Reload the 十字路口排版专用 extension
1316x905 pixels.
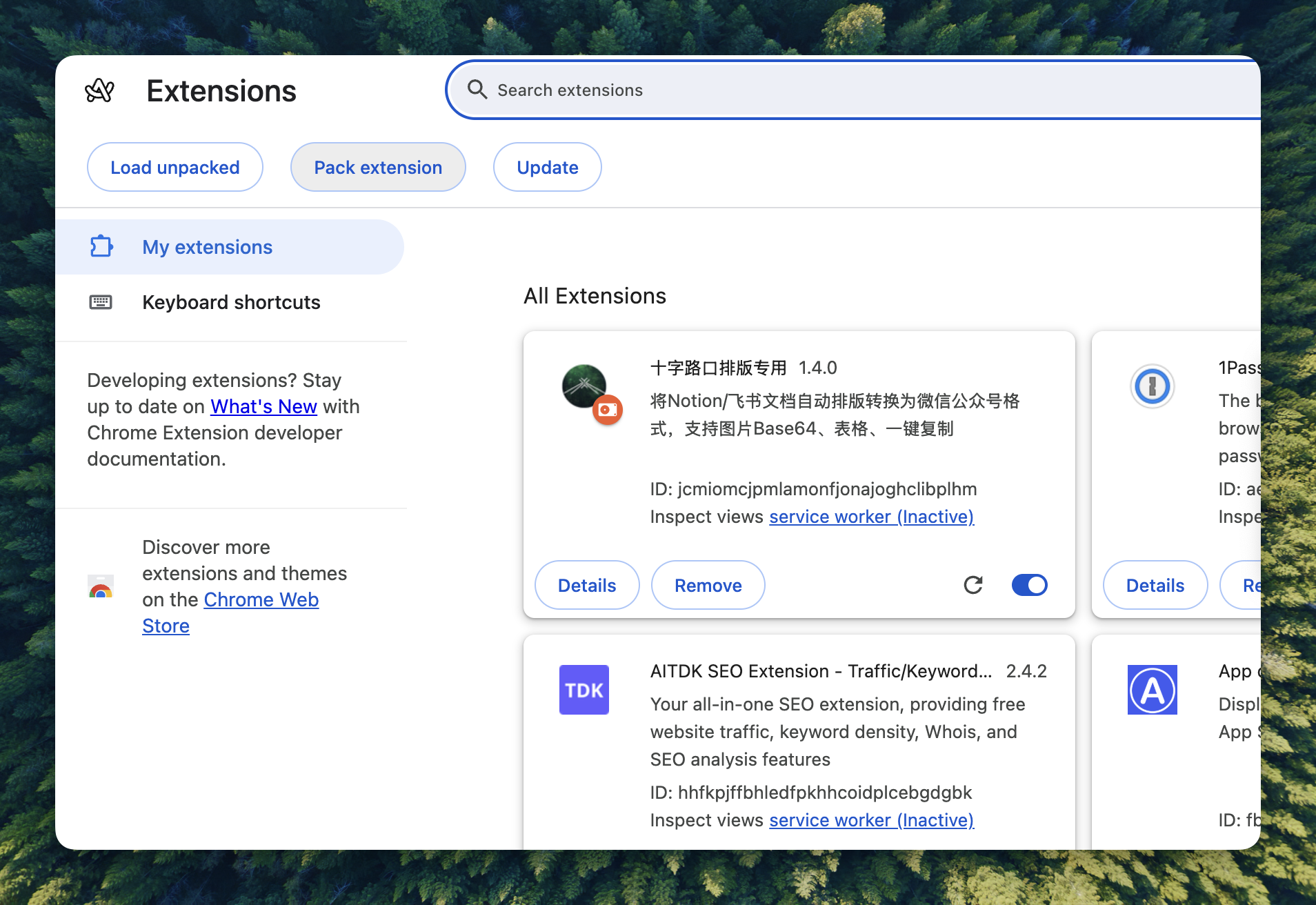(973, 585)
